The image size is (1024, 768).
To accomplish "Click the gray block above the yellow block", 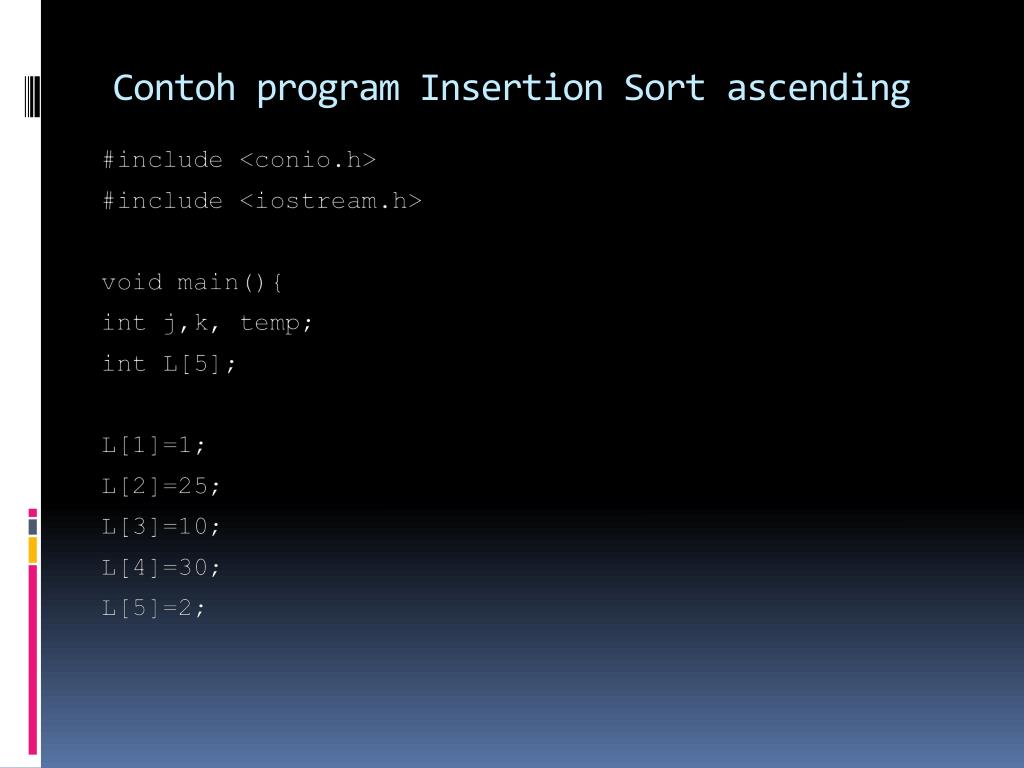I will (x=33, y=526).
